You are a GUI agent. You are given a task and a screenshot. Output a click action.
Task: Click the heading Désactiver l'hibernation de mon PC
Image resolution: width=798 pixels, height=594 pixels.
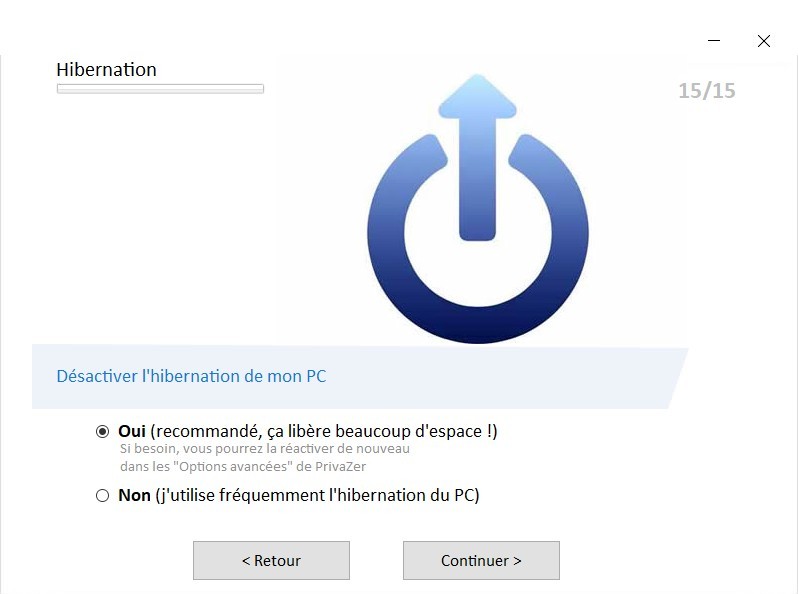[191, 376]
